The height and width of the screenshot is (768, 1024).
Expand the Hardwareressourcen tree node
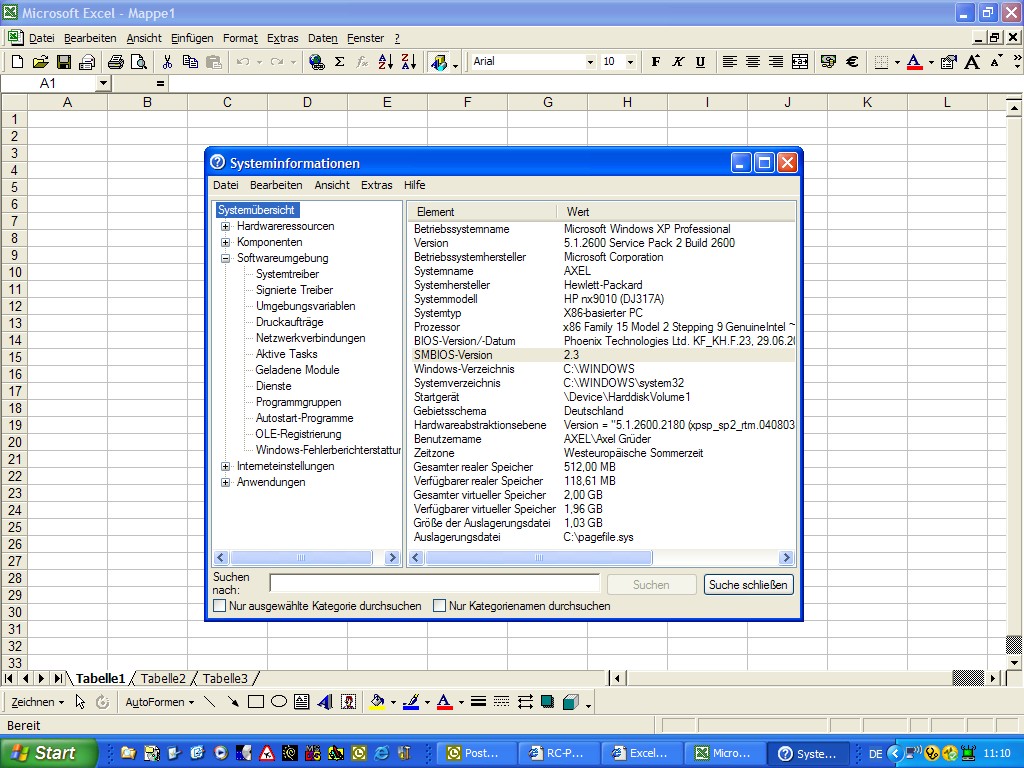(x=226, y=226)
